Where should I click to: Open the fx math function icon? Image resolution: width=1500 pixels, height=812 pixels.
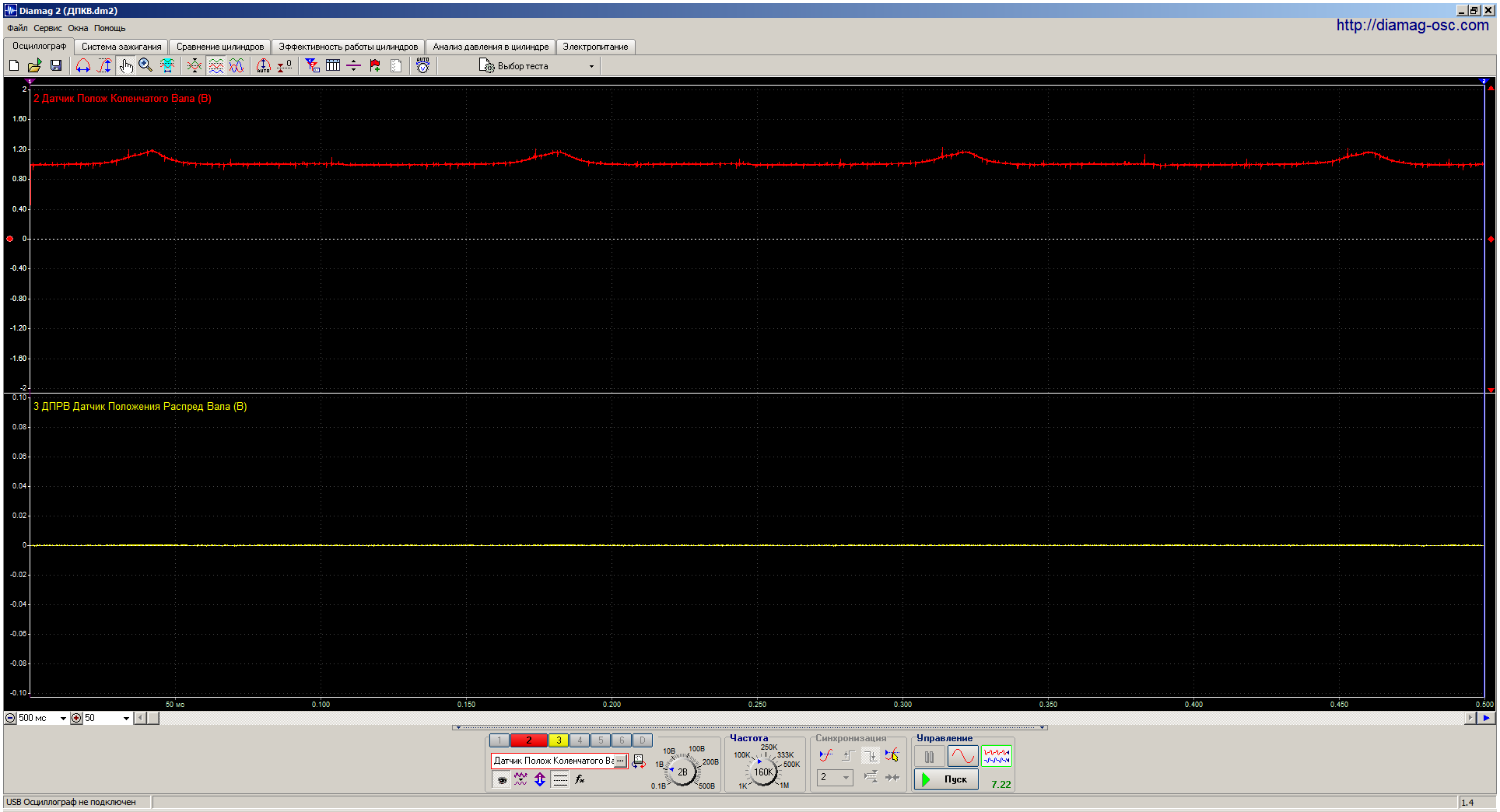[580, 779]
